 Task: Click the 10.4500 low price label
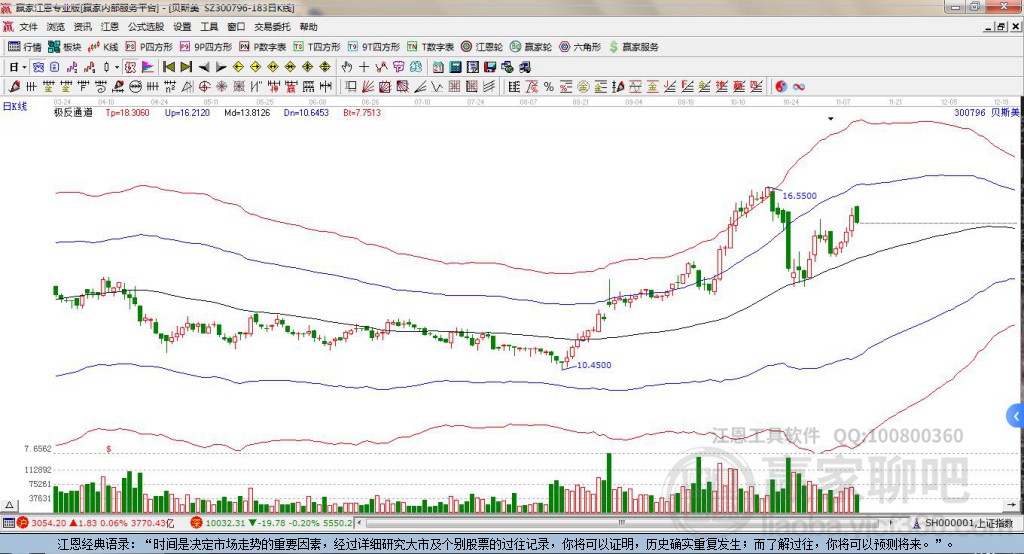(x=594, y=365)
